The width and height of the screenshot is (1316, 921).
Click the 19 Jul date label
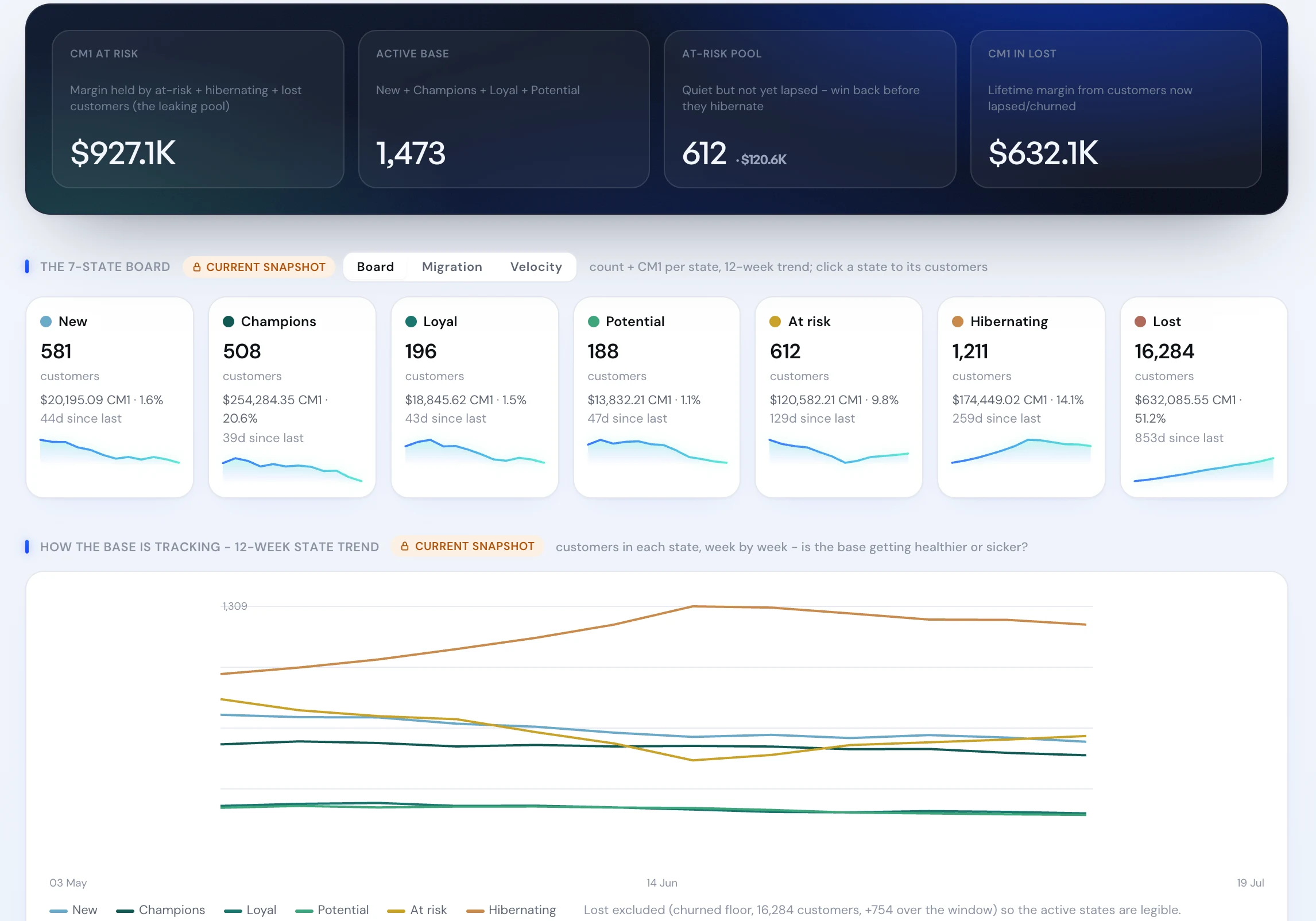(x=1250, y=883)
